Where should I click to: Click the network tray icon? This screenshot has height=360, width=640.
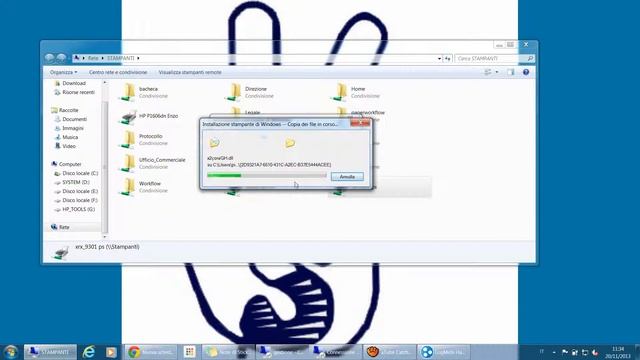coord(585,352)
